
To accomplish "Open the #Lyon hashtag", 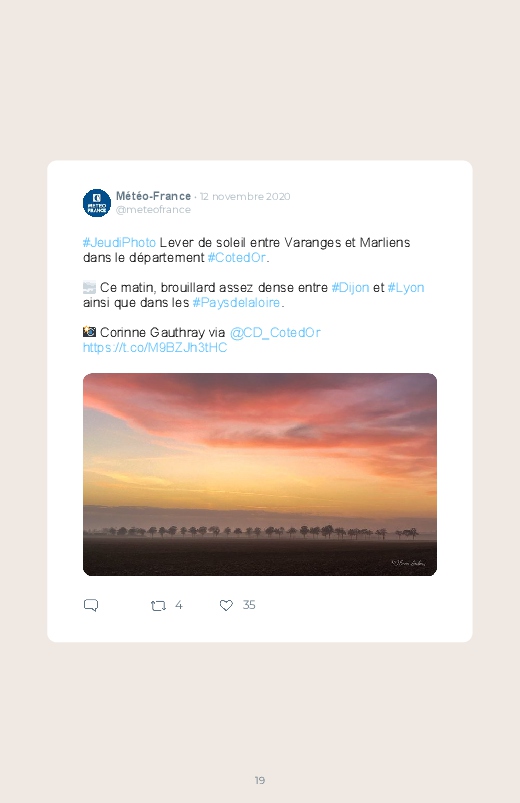I will [406, 287].
